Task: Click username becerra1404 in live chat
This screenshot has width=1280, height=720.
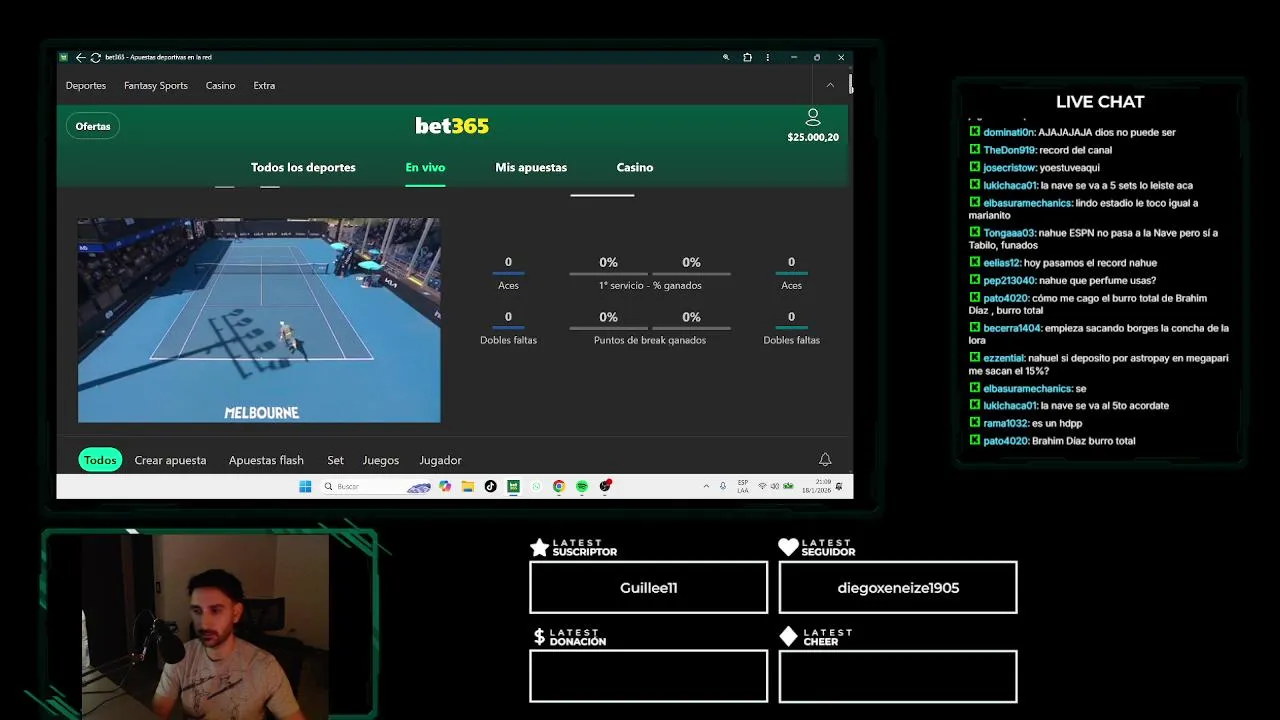Action: click(x=1012, y=328)
